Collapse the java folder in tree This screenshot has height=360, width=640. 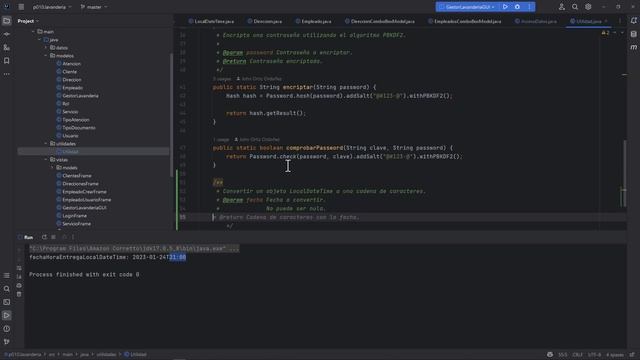tap(40, 40)
